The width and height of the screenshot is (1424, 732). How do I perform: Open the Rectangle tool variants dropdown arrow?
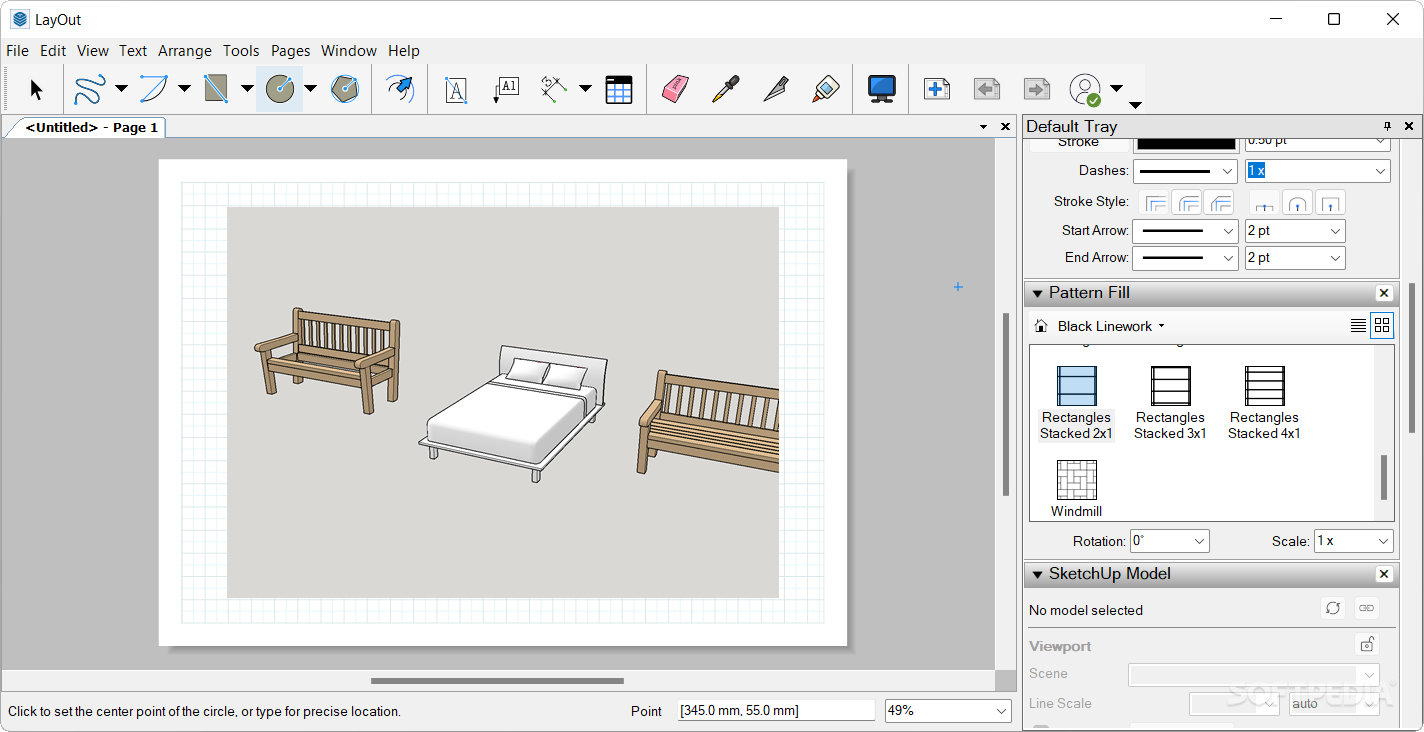coord(247,89)
